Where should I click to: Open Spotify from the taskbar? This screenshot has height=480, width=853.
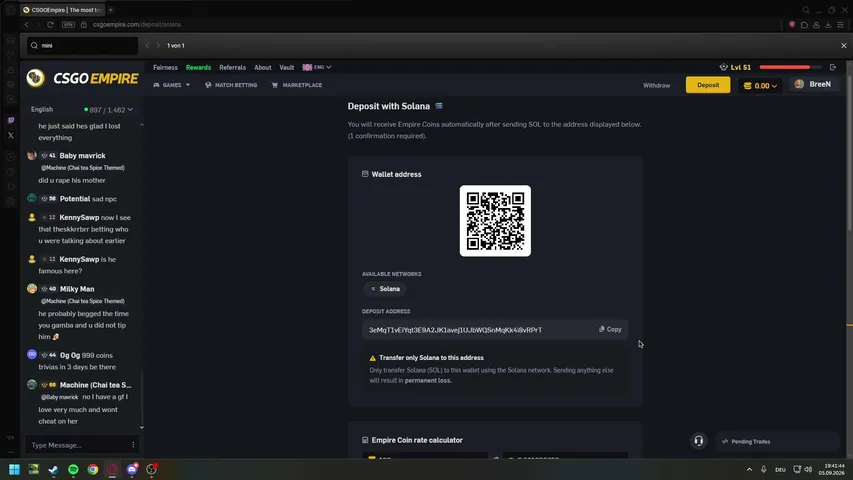pyautogui.click(x=73, y=469)
